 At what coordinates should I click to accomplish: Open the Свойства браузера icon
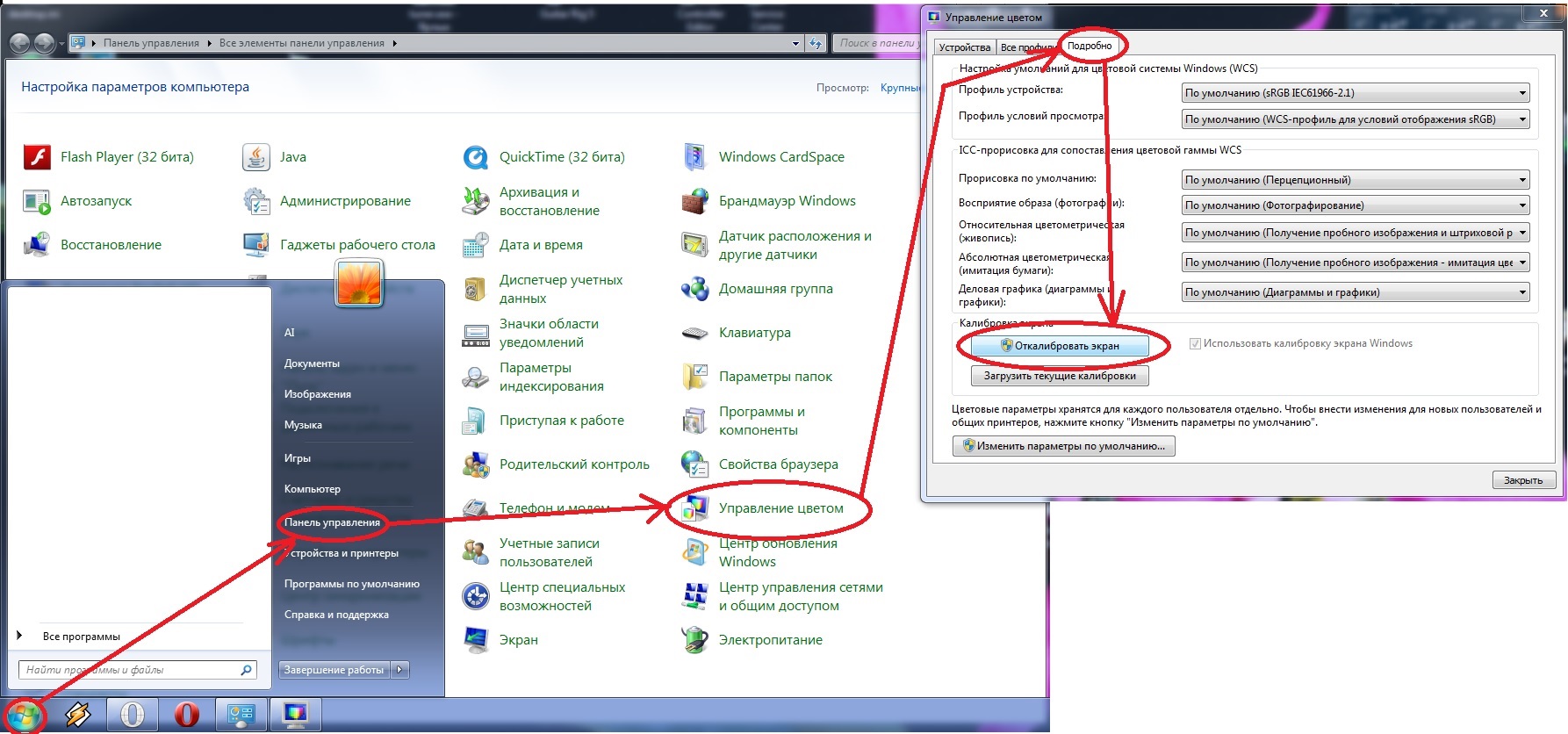(x=695, y=464)
